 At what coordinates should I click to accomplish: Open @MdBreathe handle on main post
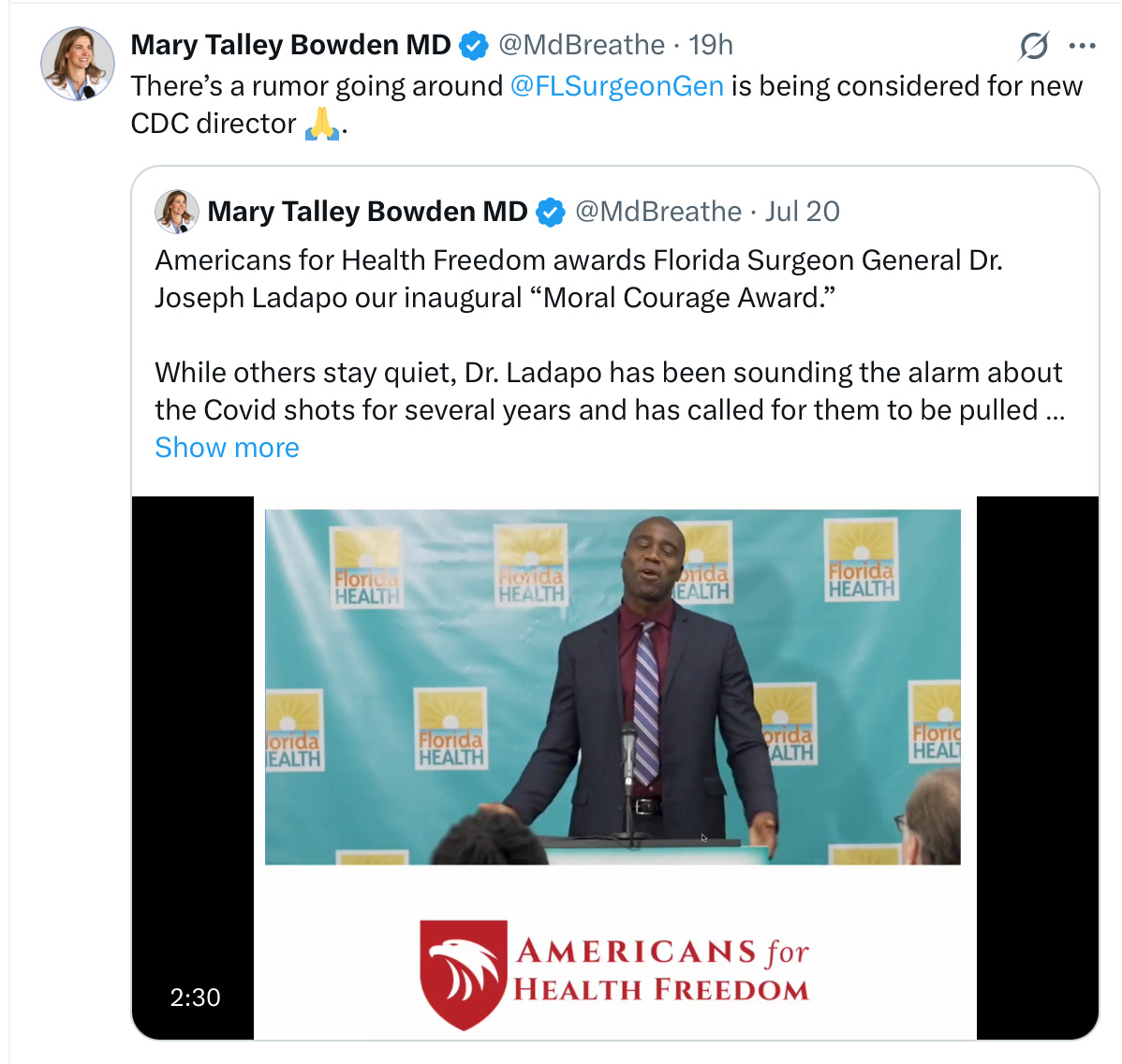pos(581,45)
